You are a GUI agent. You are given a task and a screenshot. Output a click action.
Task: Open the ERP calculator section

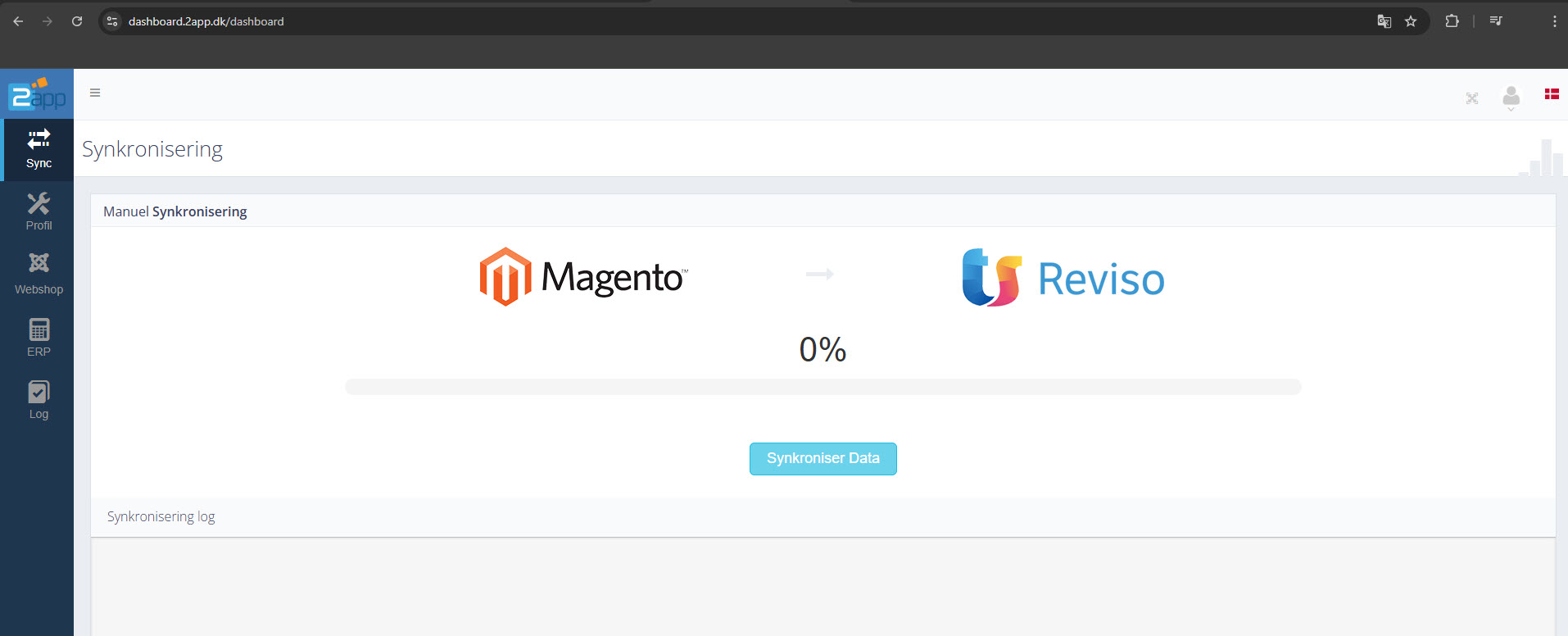click(x=39, y=337)
